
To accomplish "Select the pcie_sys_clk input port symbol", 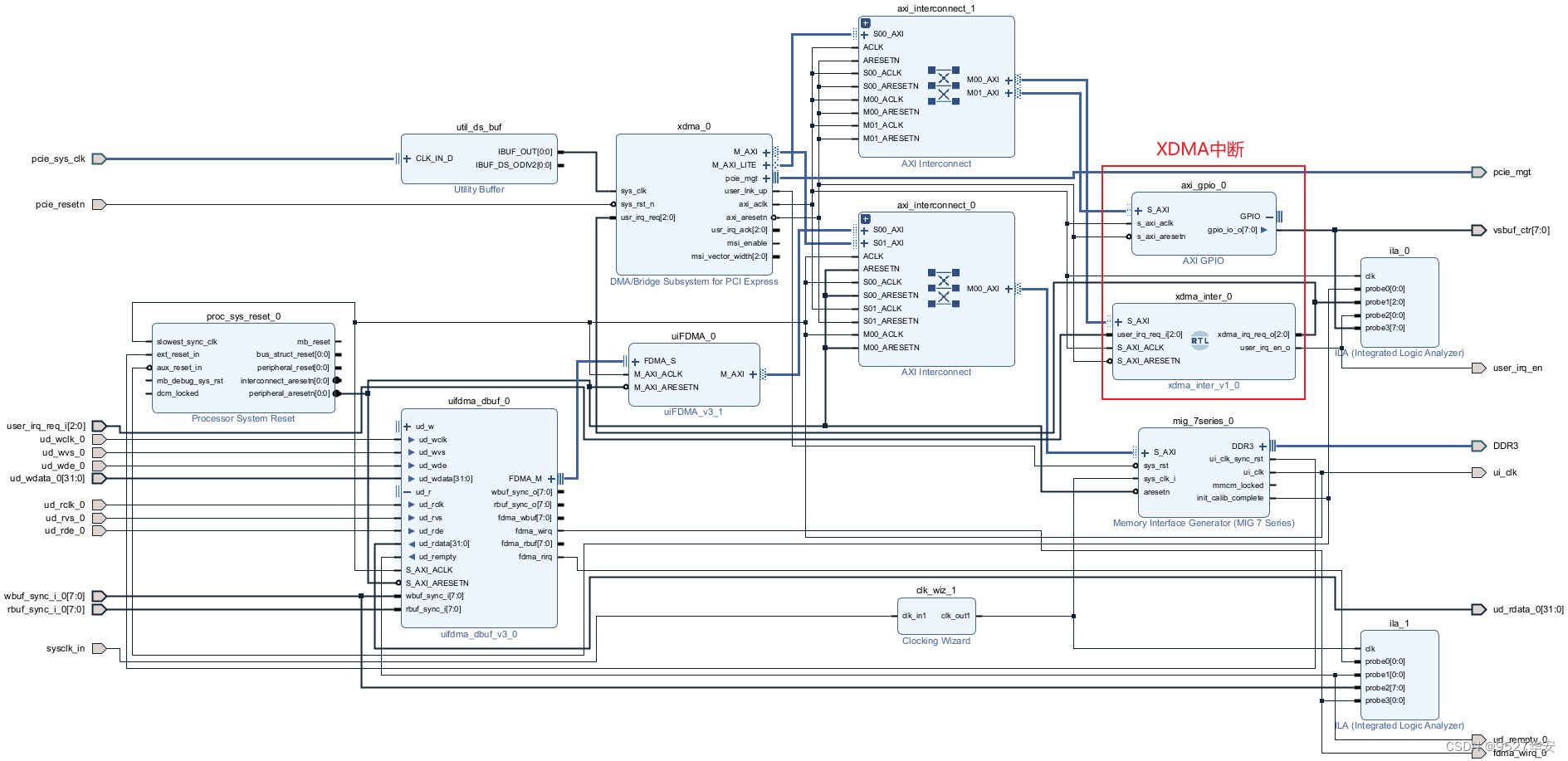I will coord(99,159).
